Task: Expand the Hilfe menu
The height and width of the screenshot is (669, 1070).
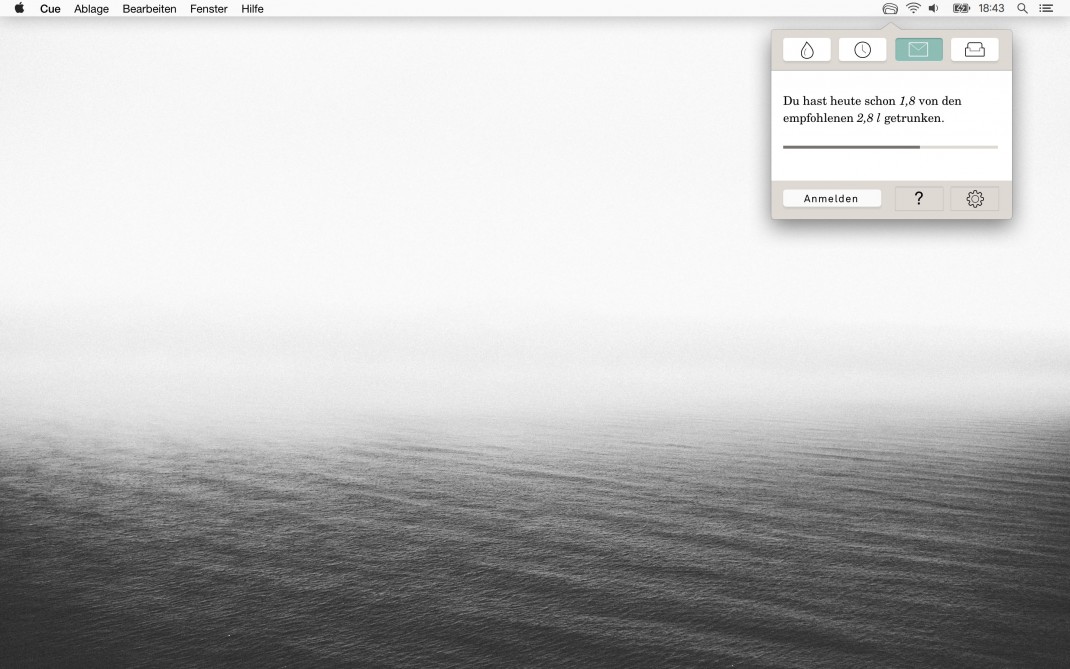Action: point(252,9)
